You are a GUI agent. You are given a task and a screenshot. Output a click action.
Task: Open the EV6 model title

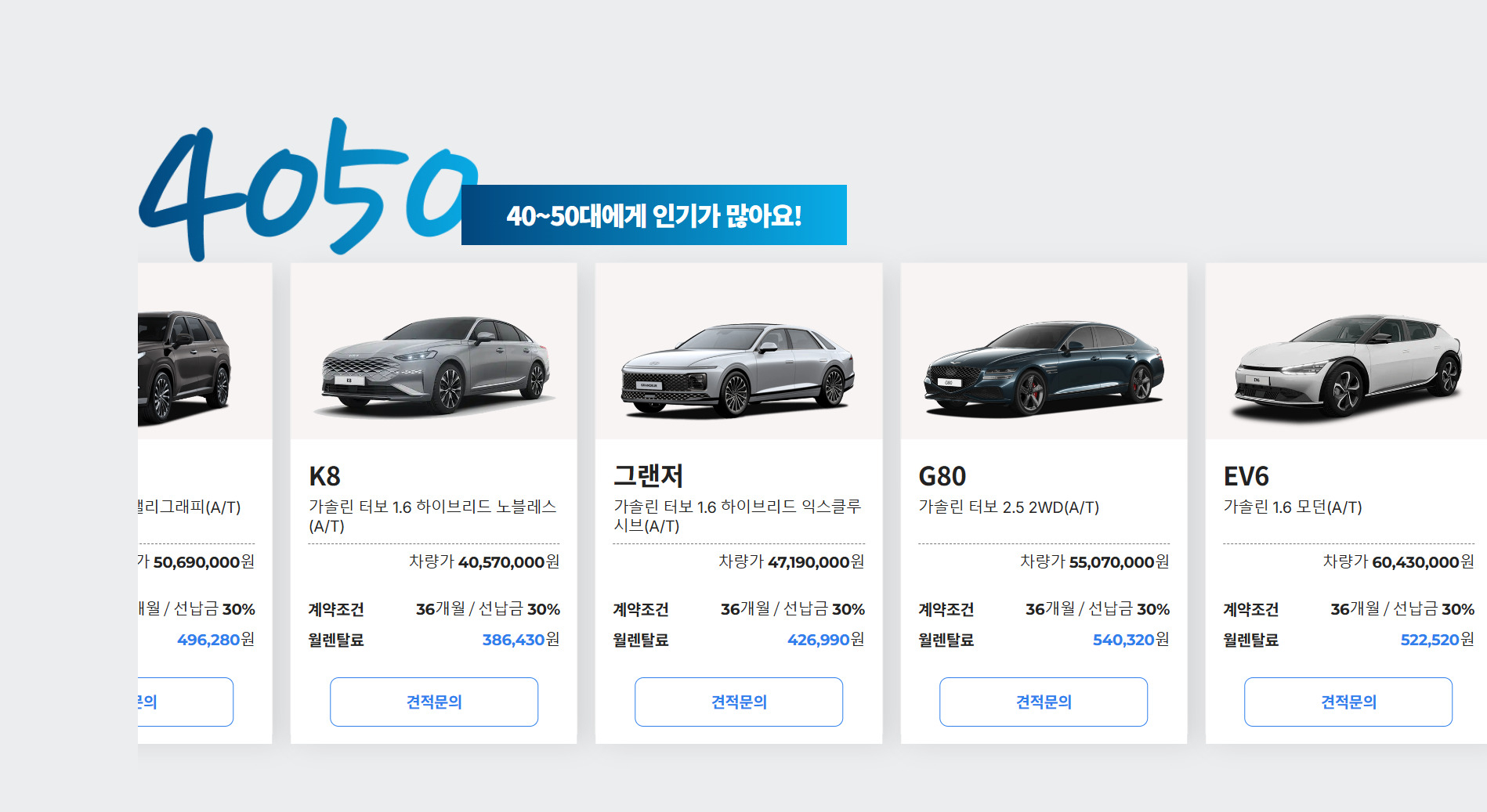(1246, 476)
